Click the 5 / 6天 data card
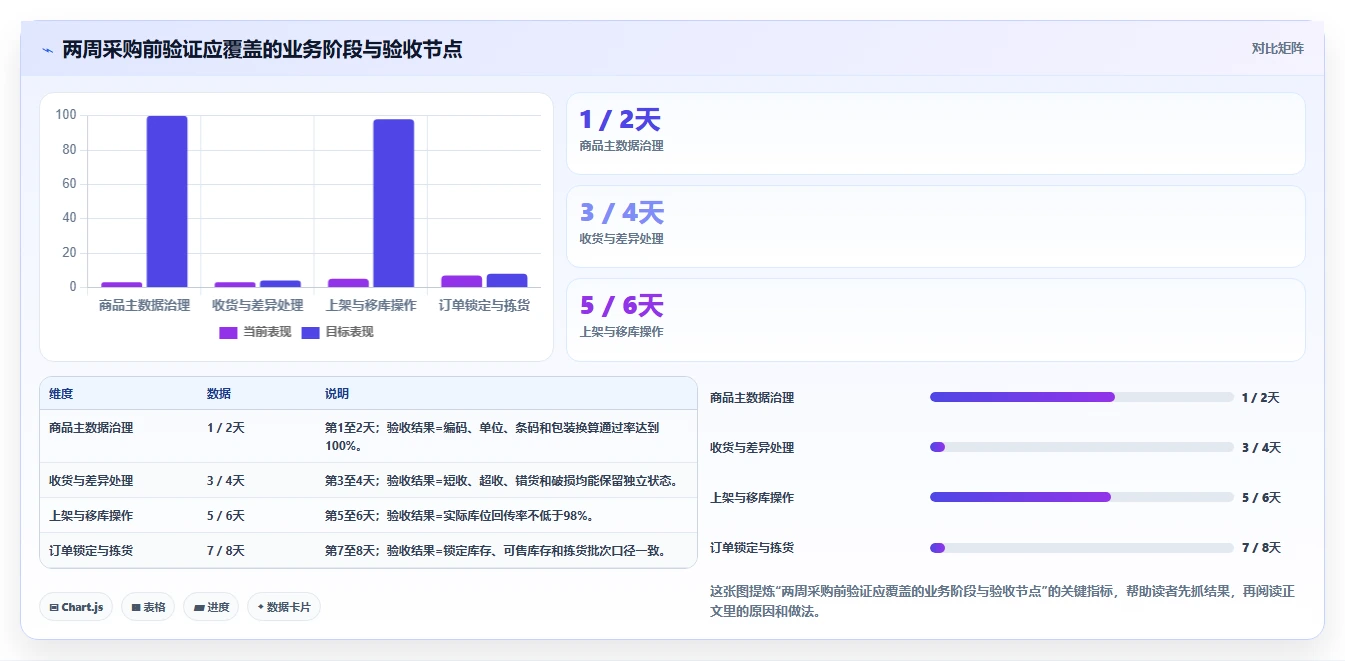The height and width of the screenshot is (661, 1345). pos(935,320)
